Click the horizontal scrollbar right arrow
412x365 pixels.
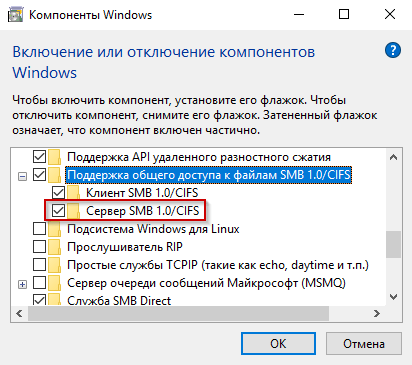coord(377,313)
